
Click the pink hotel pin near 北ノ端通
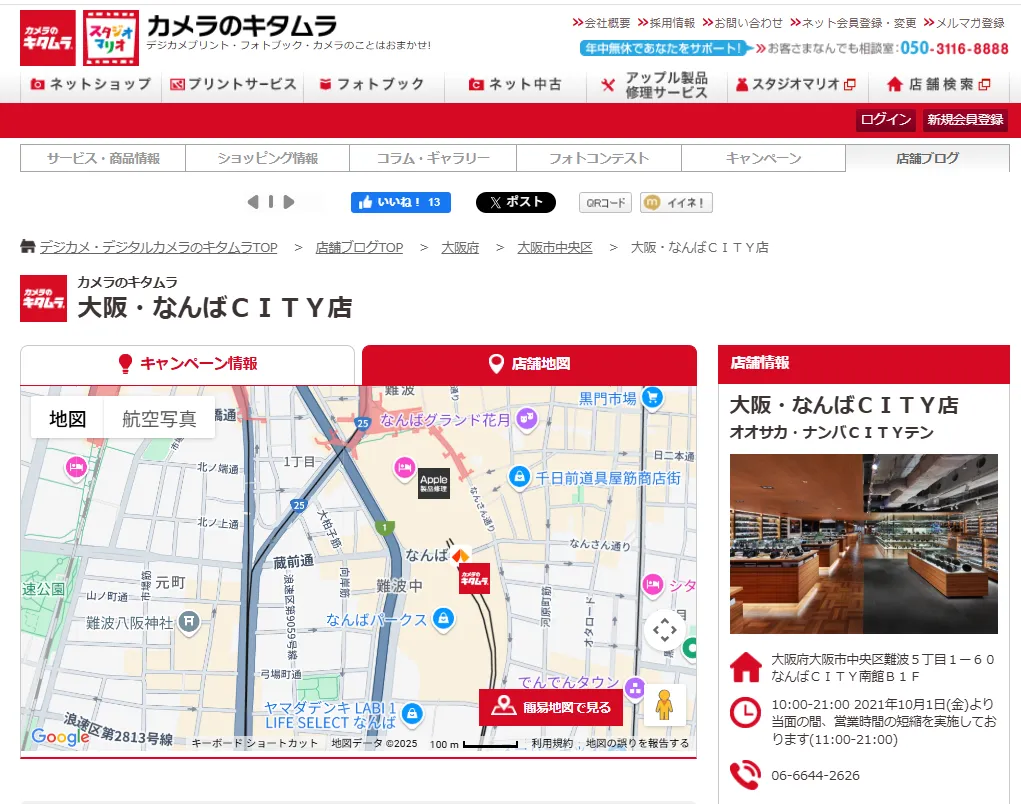(x=76, y=467)
